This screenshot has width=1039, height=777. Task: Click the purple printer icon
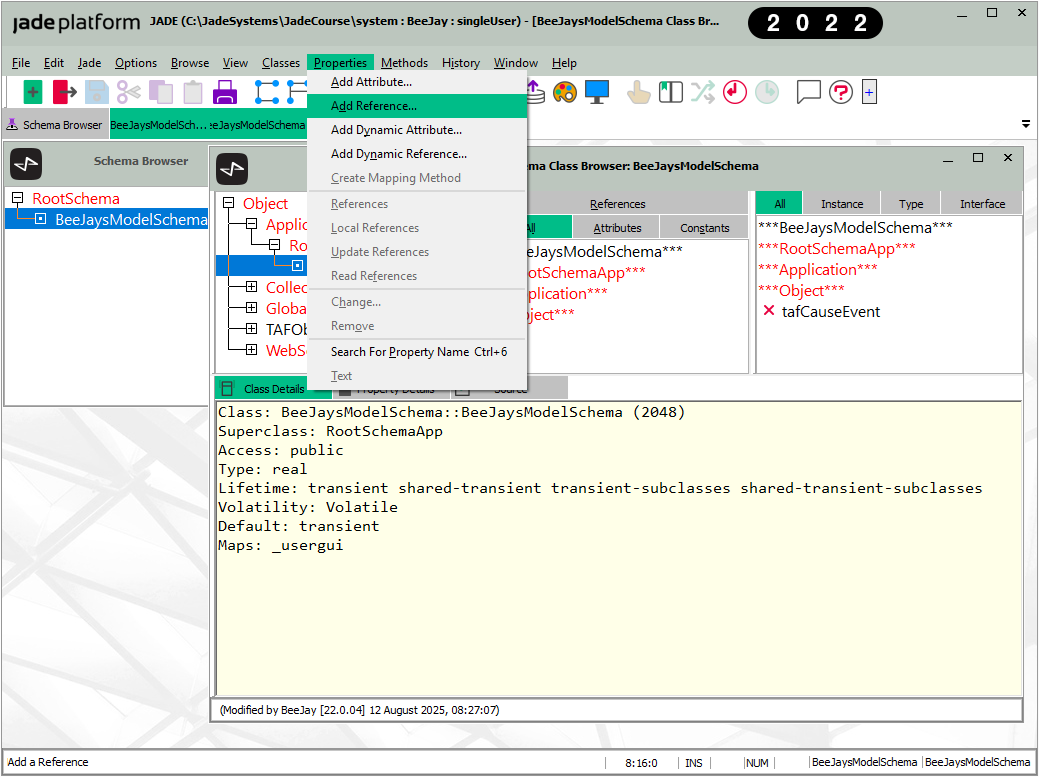(225, 92)
